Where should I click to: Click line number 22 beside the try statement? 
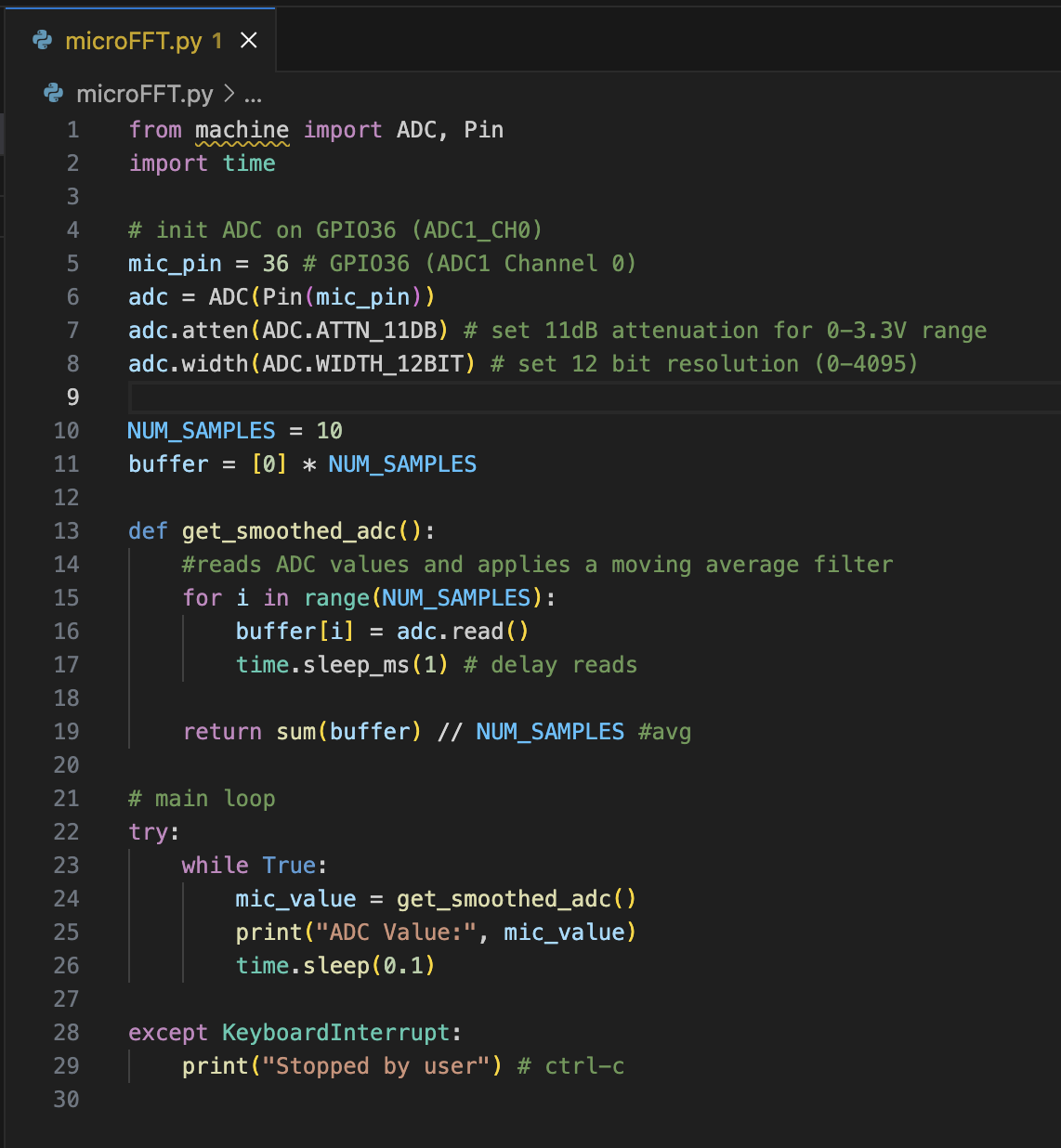pos(66,832)
